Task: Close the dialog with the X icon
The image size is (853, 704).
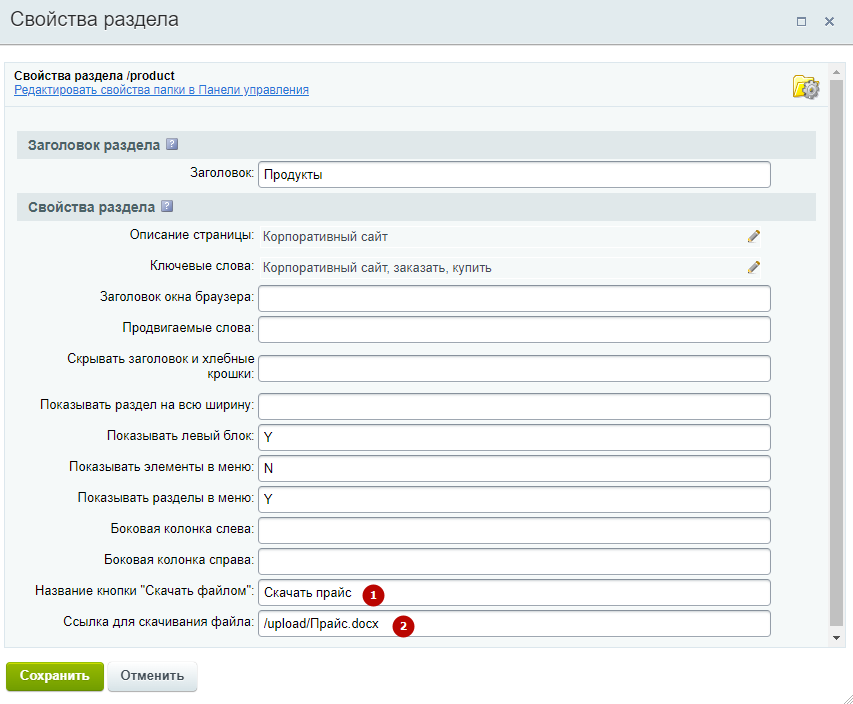Action: click(x=829, y=21)
